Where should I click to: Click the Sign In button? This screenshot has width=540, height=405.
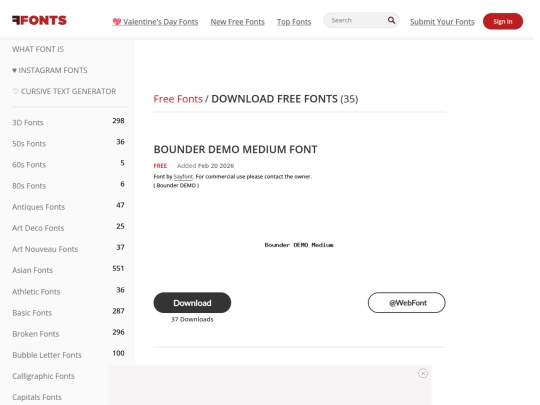click(503, 21)
